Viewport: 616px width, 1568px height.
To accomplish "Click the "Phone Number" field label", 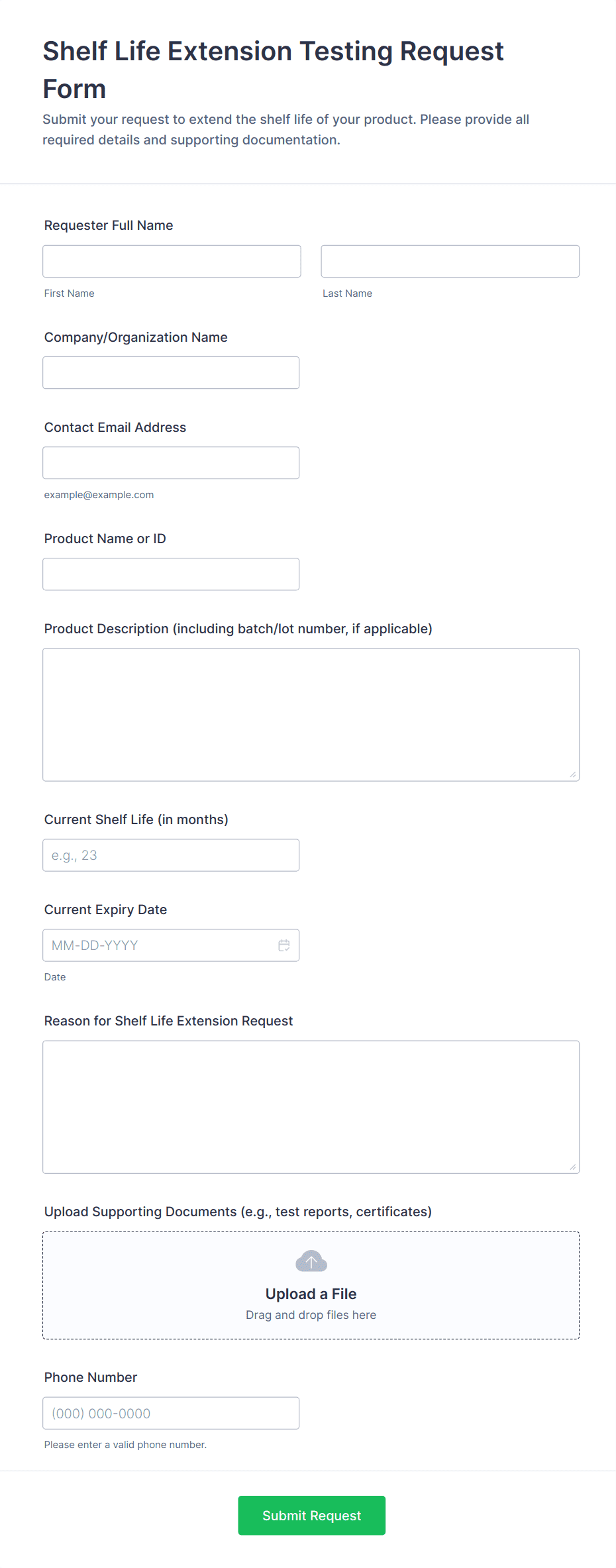I will click(91, 1377).
